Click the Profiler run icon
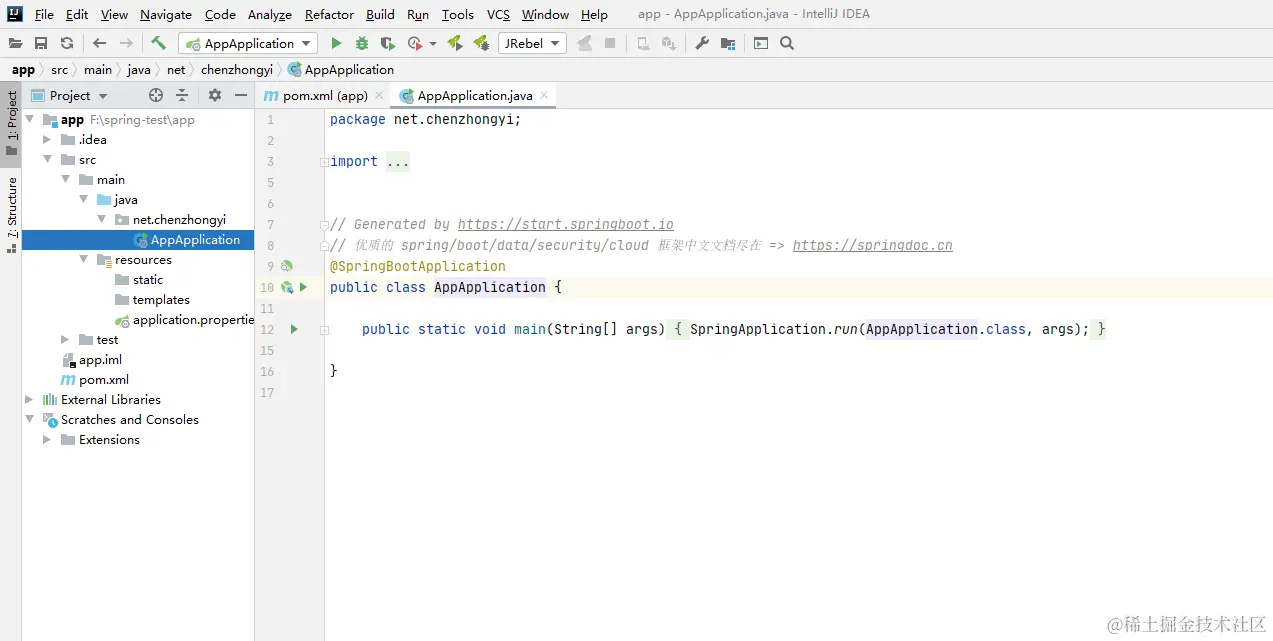Screen dimensions: 1273x641 [x=415, y=43]
